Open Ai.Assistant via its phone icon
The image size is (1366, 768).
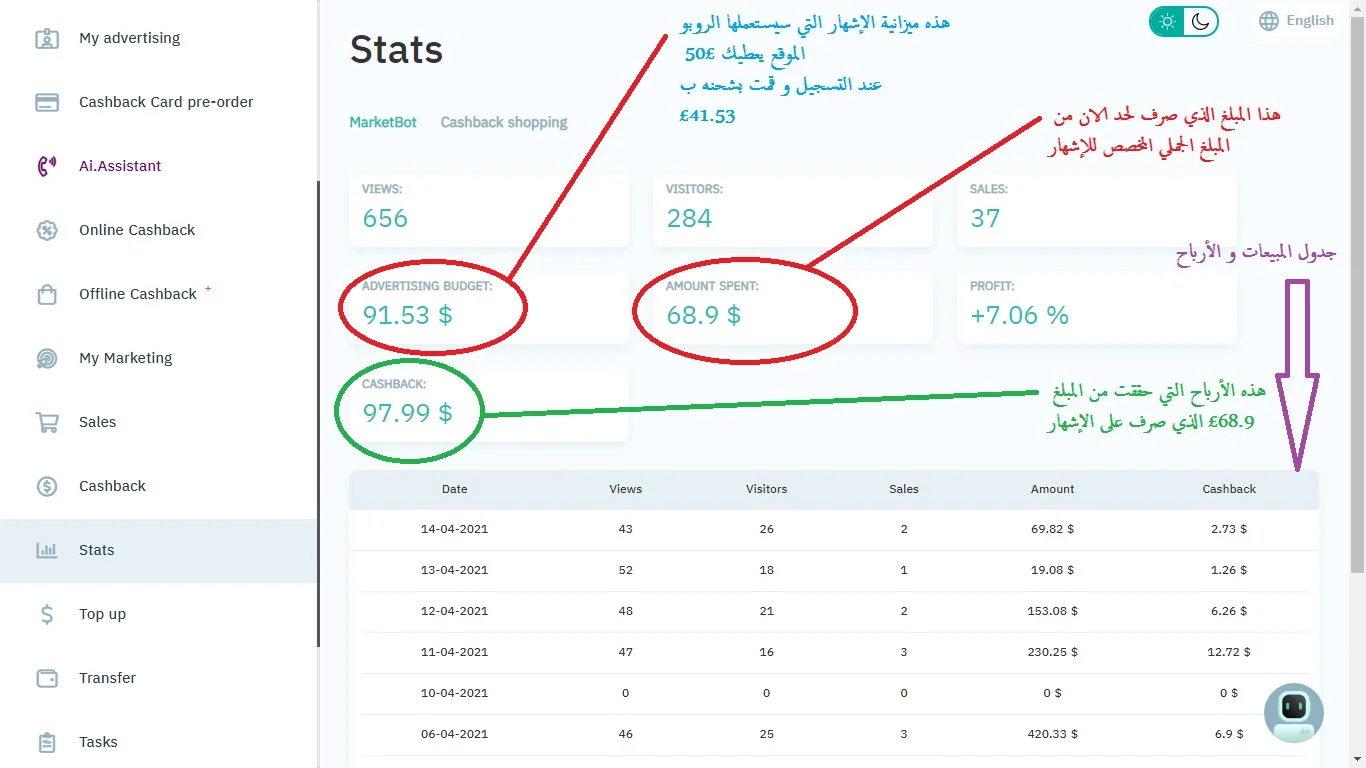tap(47, 166)
